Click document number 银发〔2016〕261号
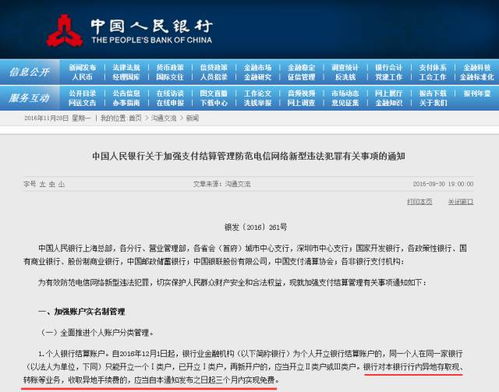Viewport: 499px width, 392px height. [255, 227]
